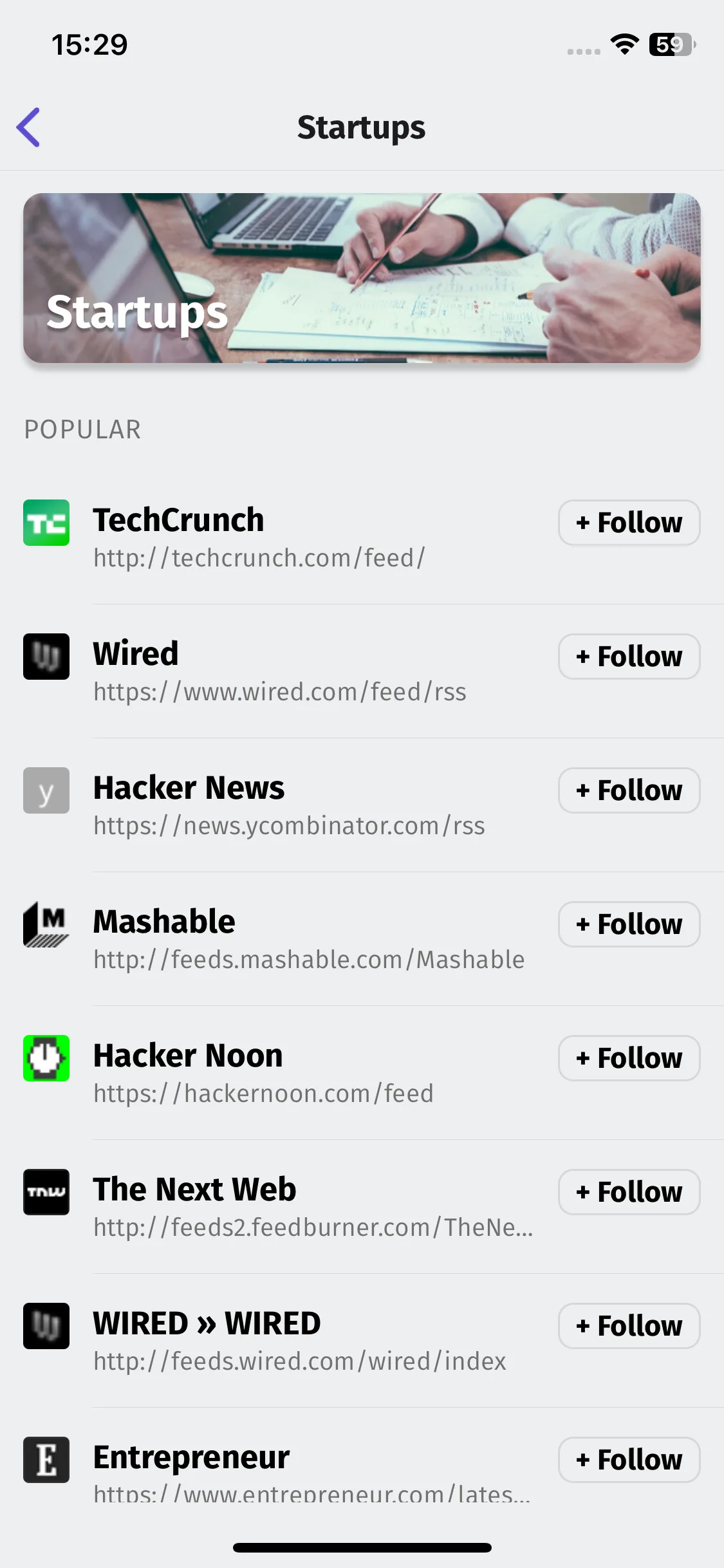
Task: Follow the Hacker Noon feed
Action: (629, 1058)
